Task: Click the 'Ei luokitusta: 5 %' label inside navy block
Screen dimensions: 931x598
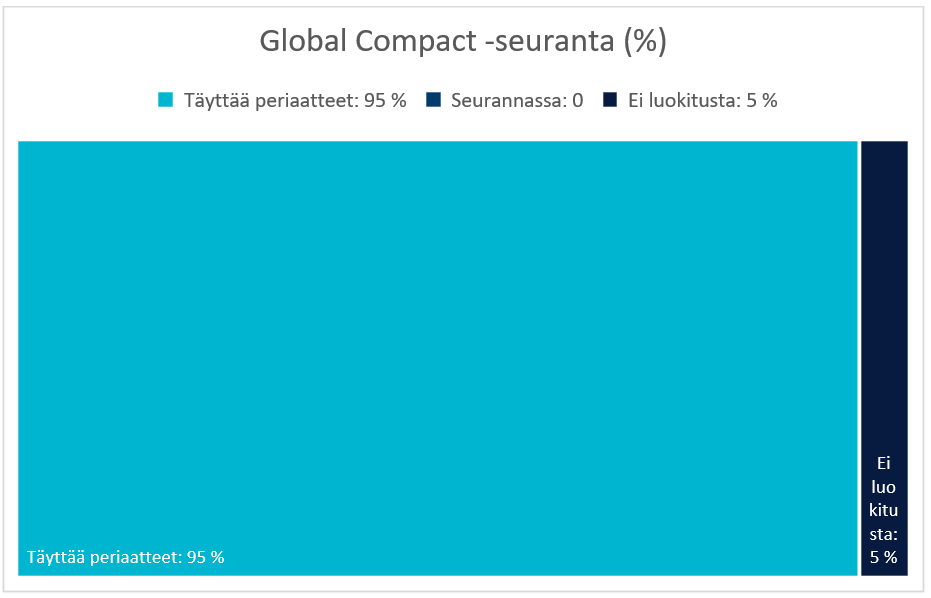Action: pos(884,510)
